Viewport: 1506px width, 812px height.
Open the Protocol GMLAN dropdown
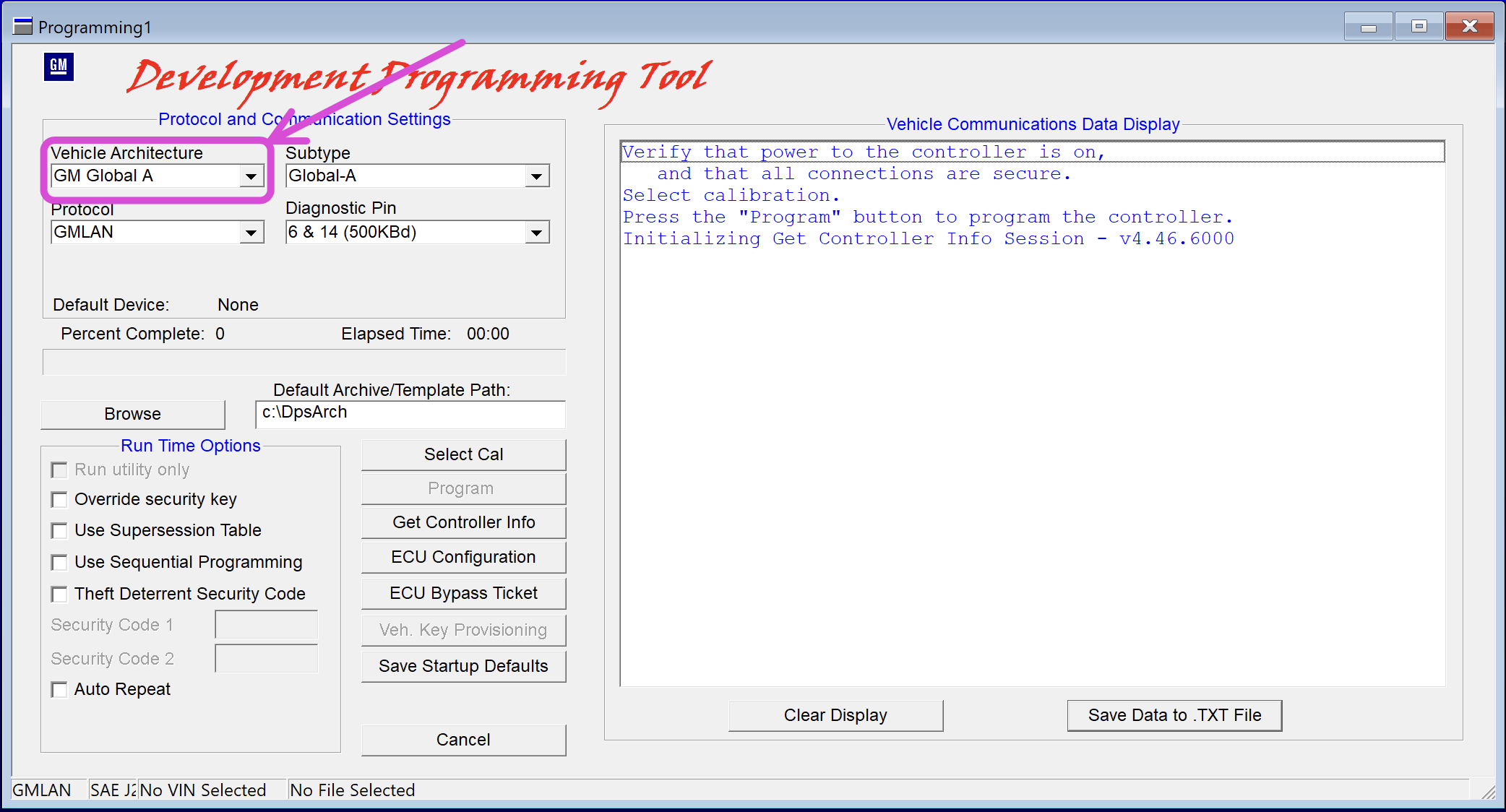[x=251, y=233]
